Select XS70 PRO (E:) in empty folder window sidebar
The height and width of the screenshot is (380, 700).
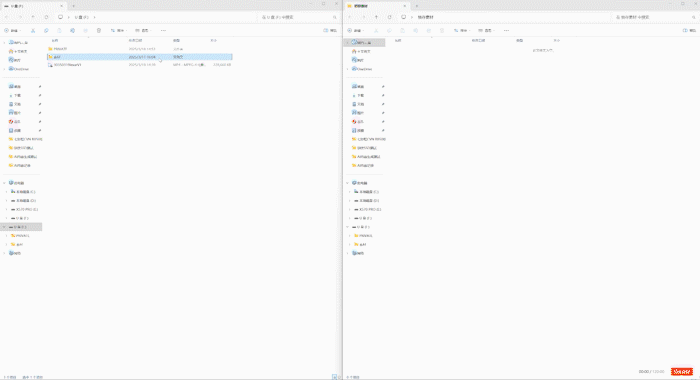click(367, 209)
